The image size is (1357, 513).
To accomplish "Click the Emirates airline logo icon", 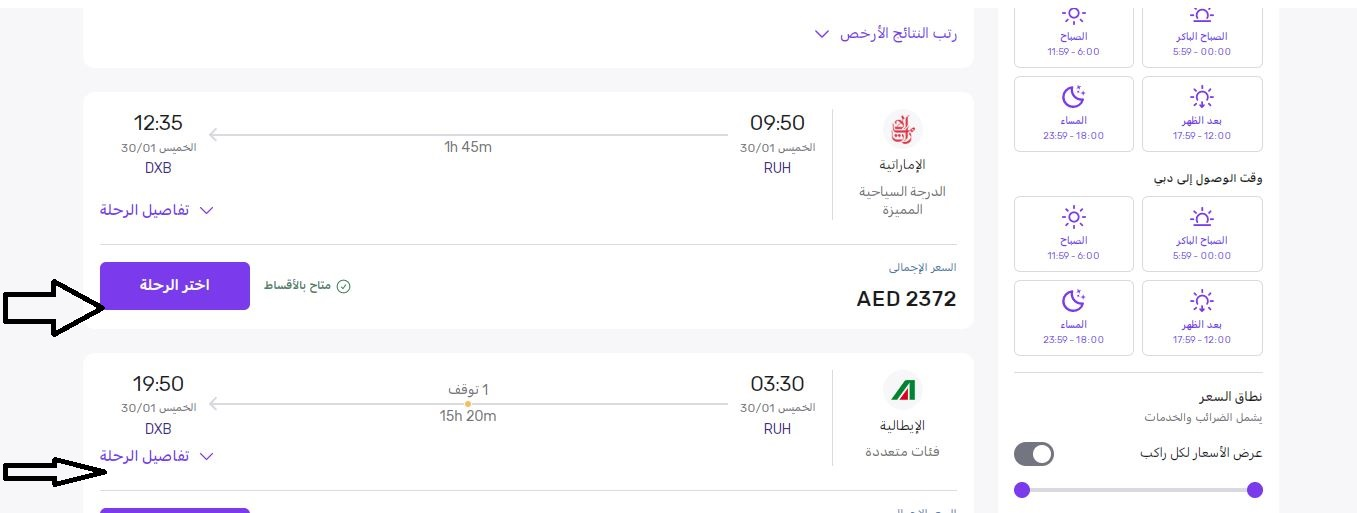I will point(902,129).
